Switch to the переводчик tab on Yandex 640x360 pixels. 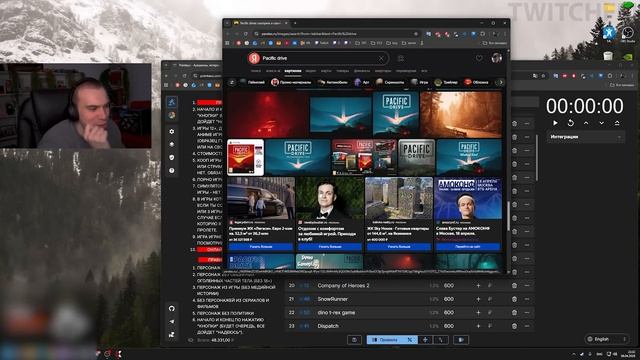(406, 71)
